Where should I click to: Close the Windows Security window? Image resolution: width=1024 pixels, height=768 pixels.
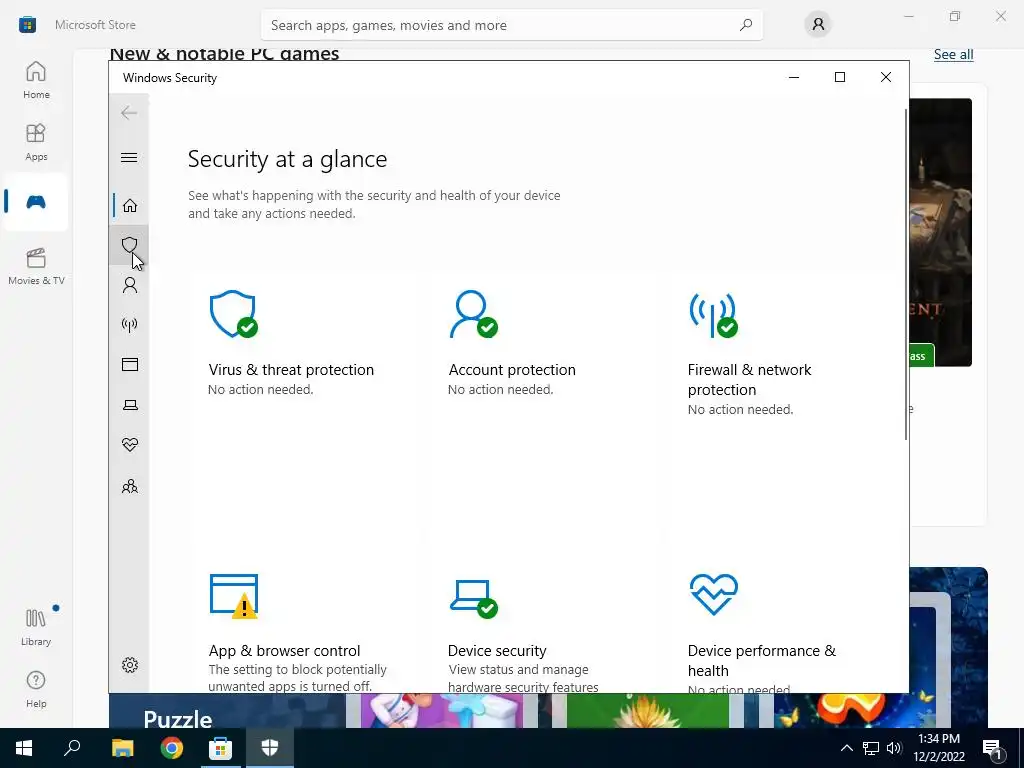886,77
